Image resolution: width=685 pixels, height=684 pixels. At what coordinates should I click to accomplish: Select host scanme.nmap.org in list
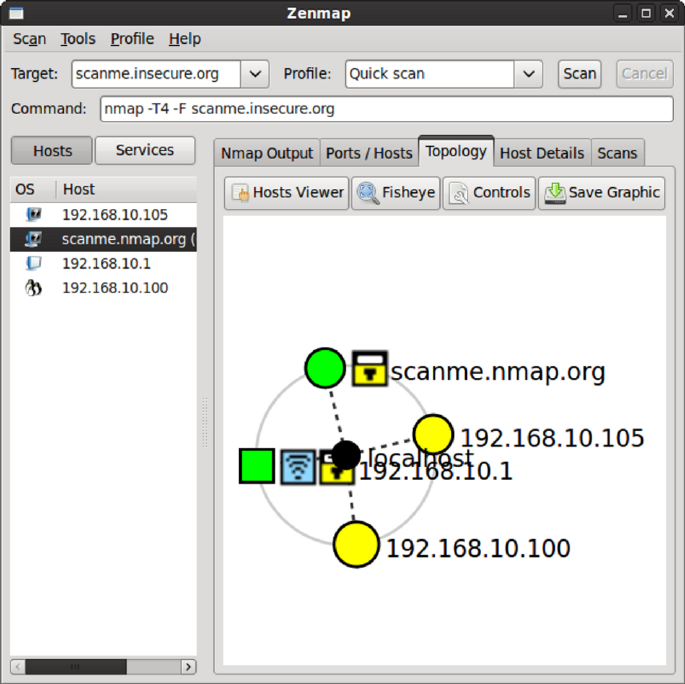point(103,239)
